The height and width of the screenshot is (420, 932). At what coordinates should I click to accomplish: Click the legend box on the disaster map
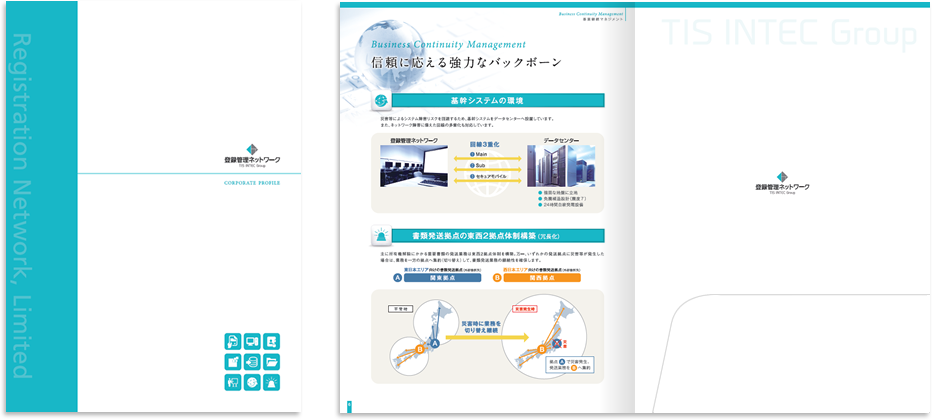tap(571, 364)
